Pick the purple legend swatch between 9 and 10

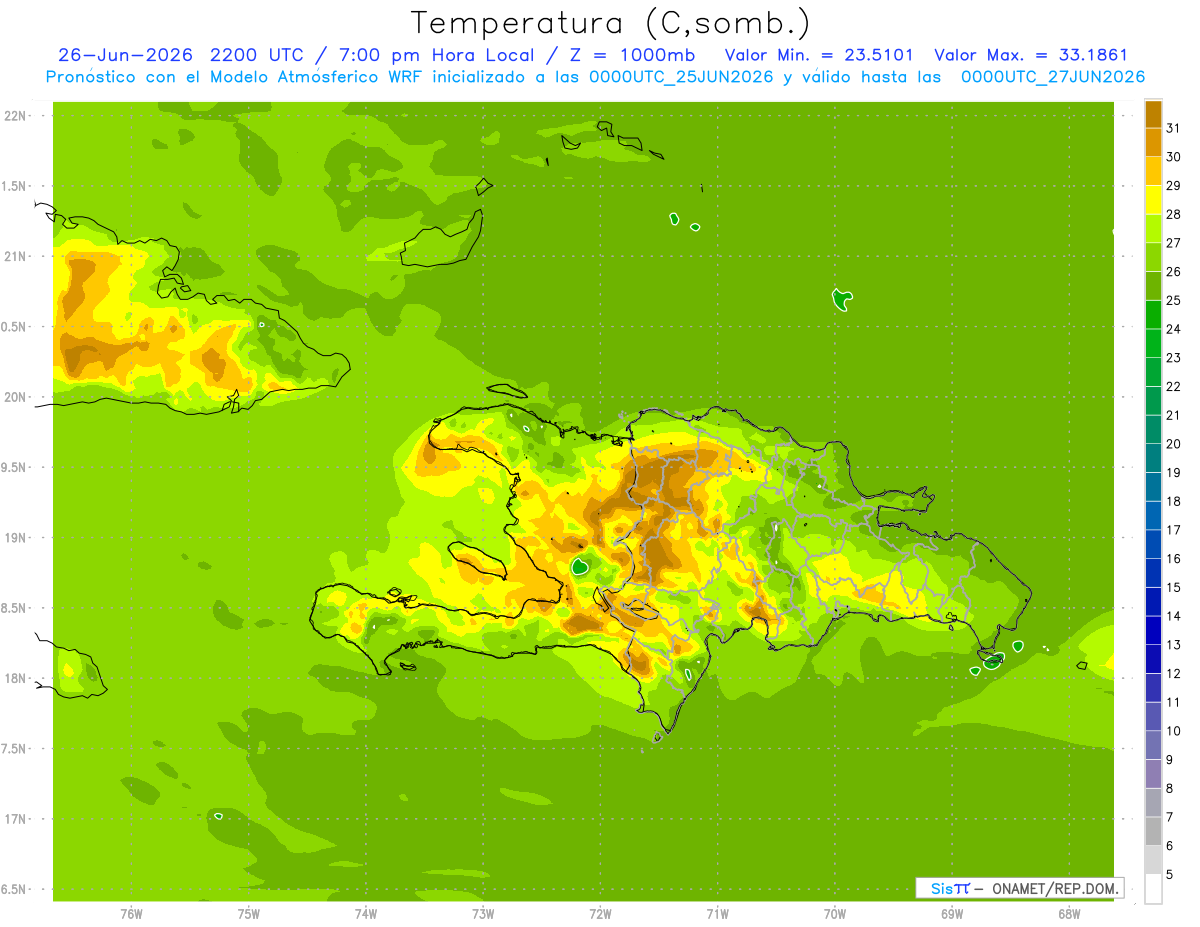(x=1153, y=745)
